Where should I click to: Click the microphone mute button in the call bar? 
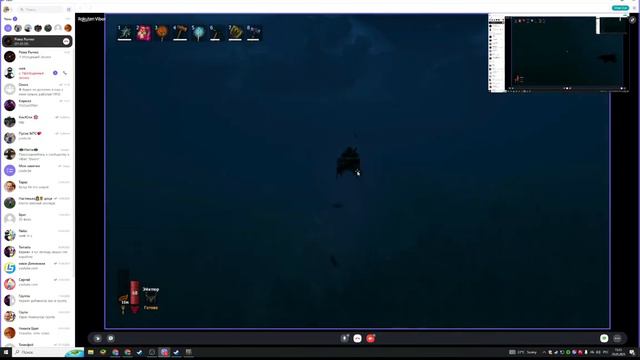(x=345, y=338)
